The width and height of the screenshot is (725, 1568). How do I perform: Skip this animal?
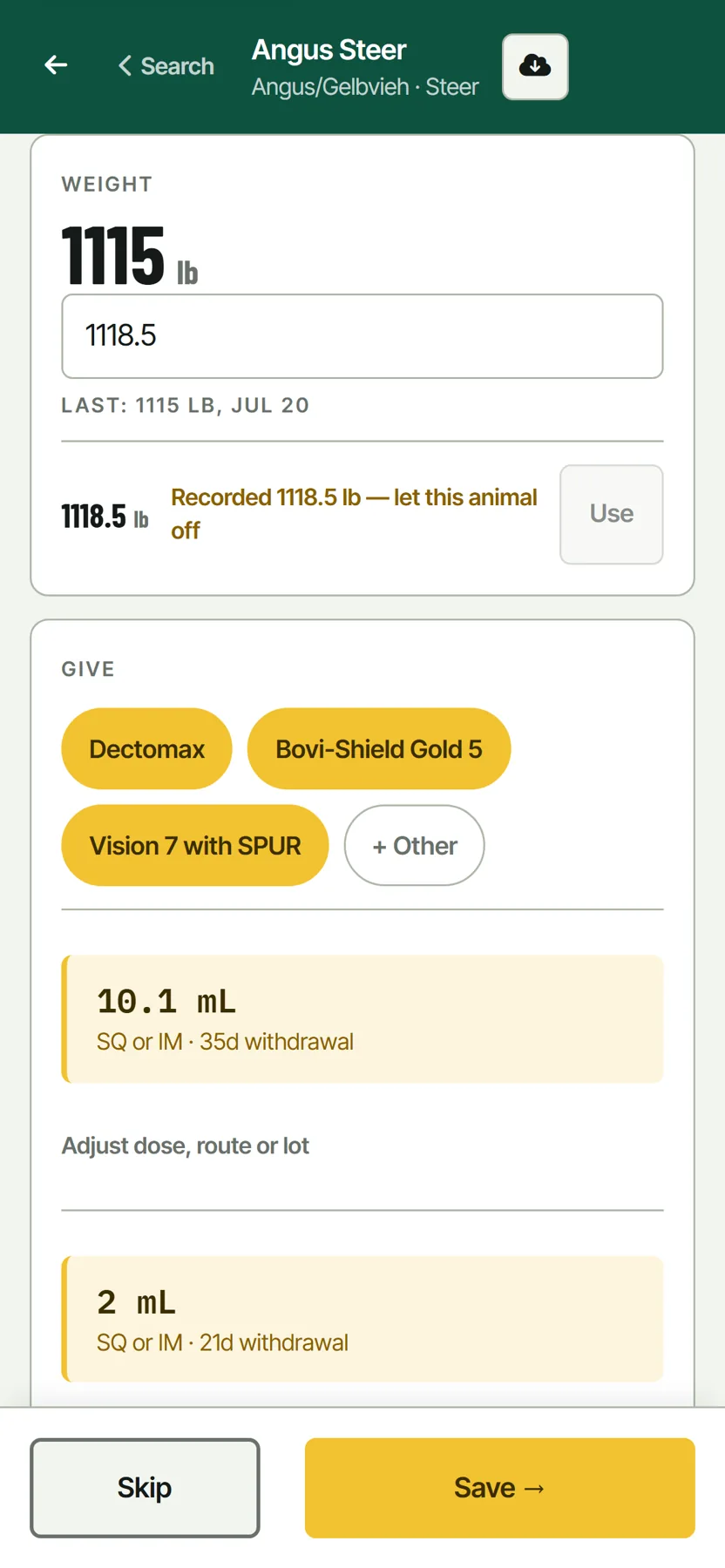click(x=145, y=1488)
